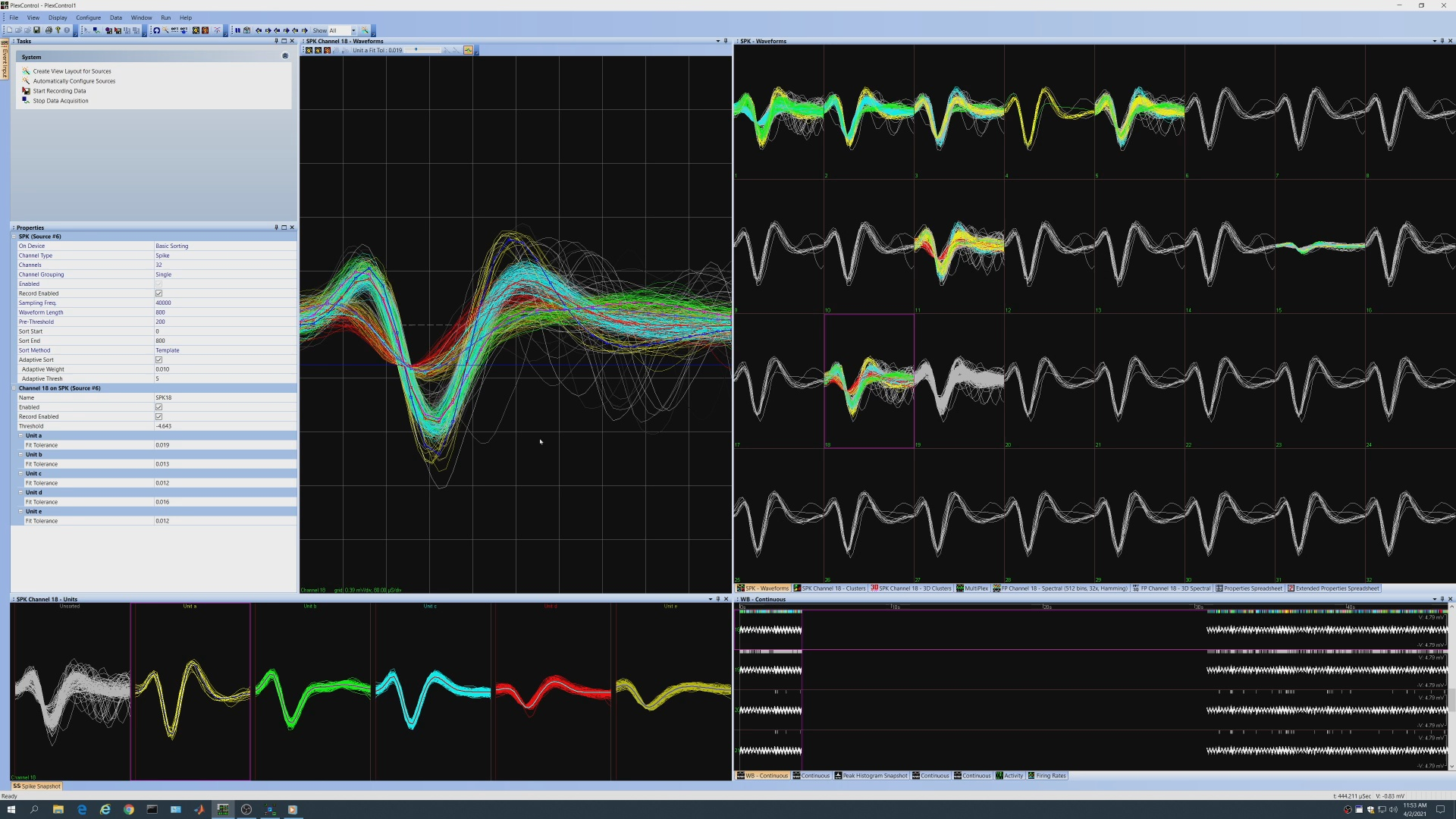Open Google Chrome from the taskbar
This screenshot has height=819, width=1456.
pyautogui.click(x=129, y=809)
